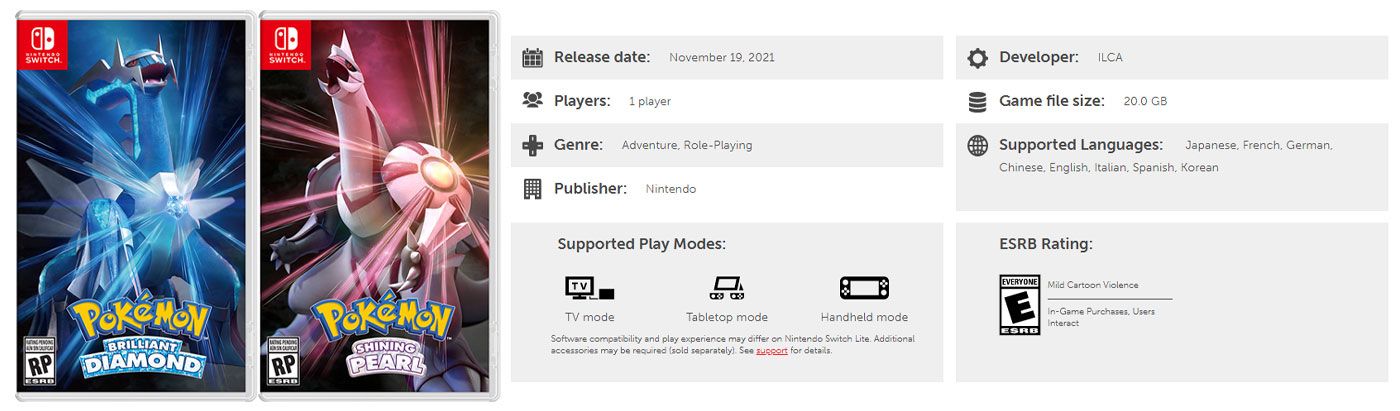The height and width of the screenshot is (411, 1400).
Task: Click the '1 player' value
Action: point(650,102)
